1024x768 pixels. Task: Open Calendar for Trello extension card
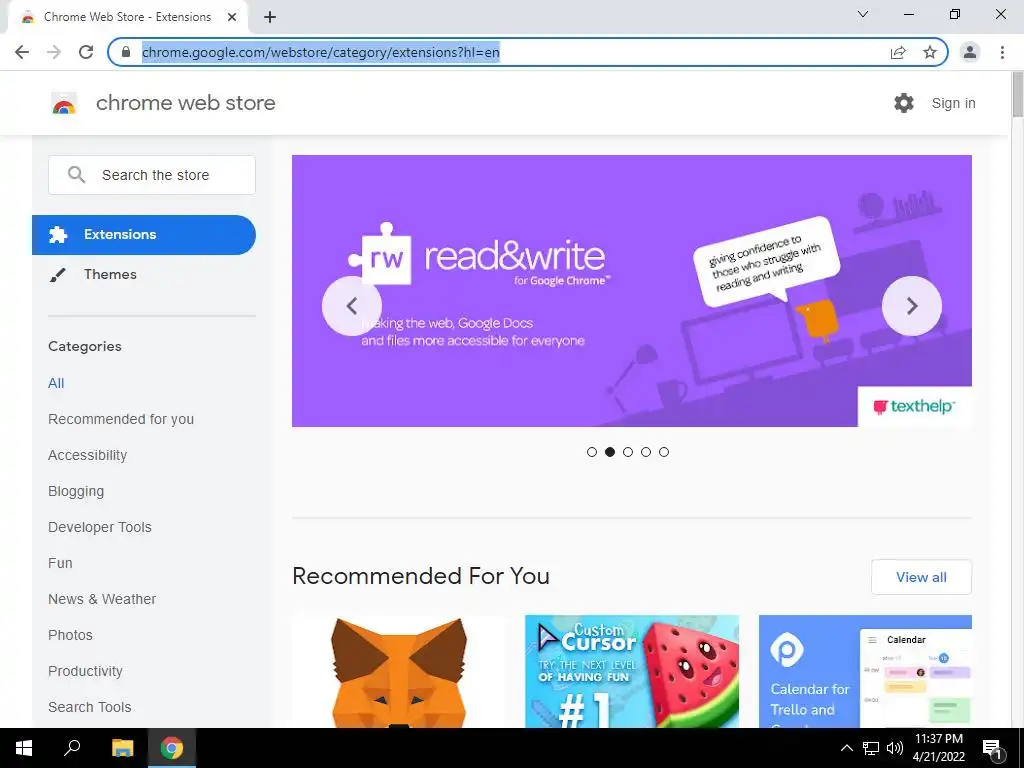[865, 671]
